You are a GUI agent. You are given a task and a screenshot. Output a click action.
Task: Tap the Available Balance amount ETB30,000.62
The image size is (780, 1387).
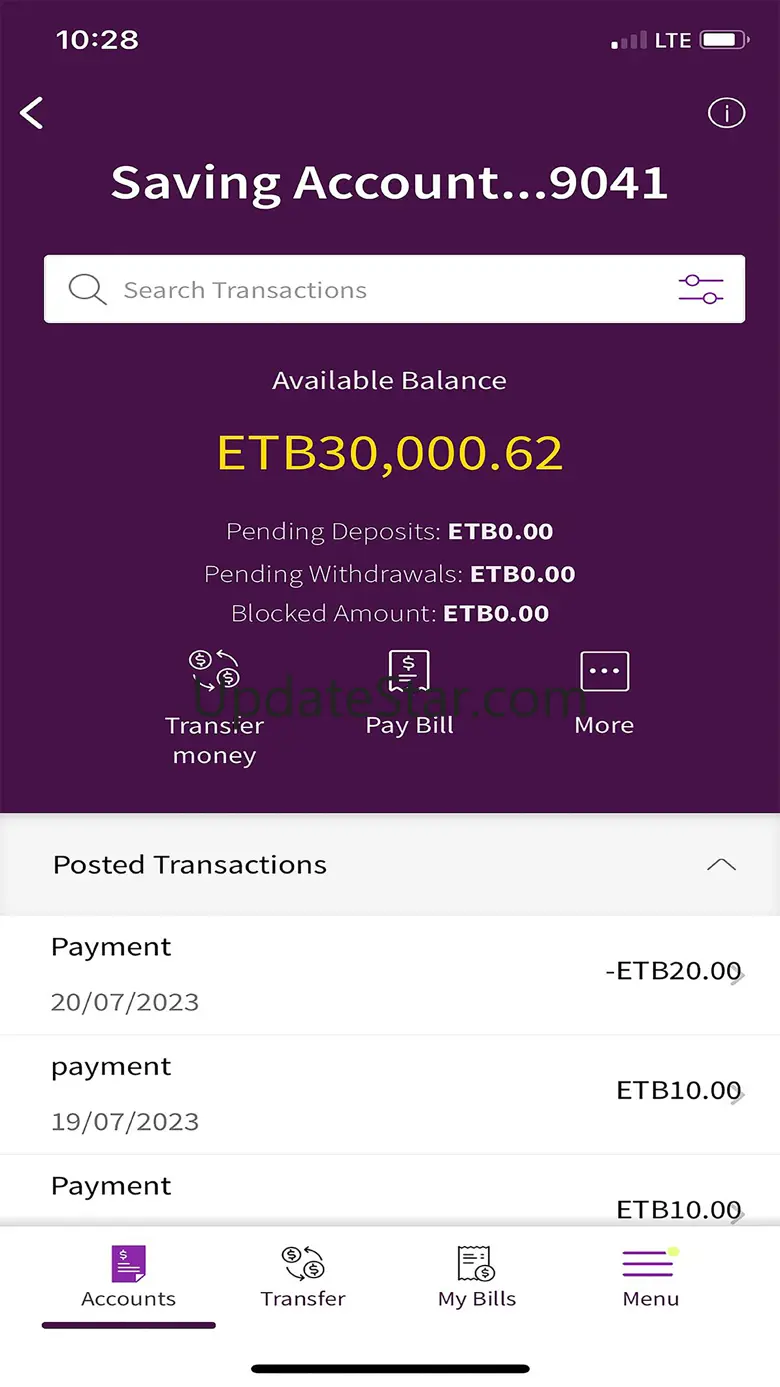390,453
